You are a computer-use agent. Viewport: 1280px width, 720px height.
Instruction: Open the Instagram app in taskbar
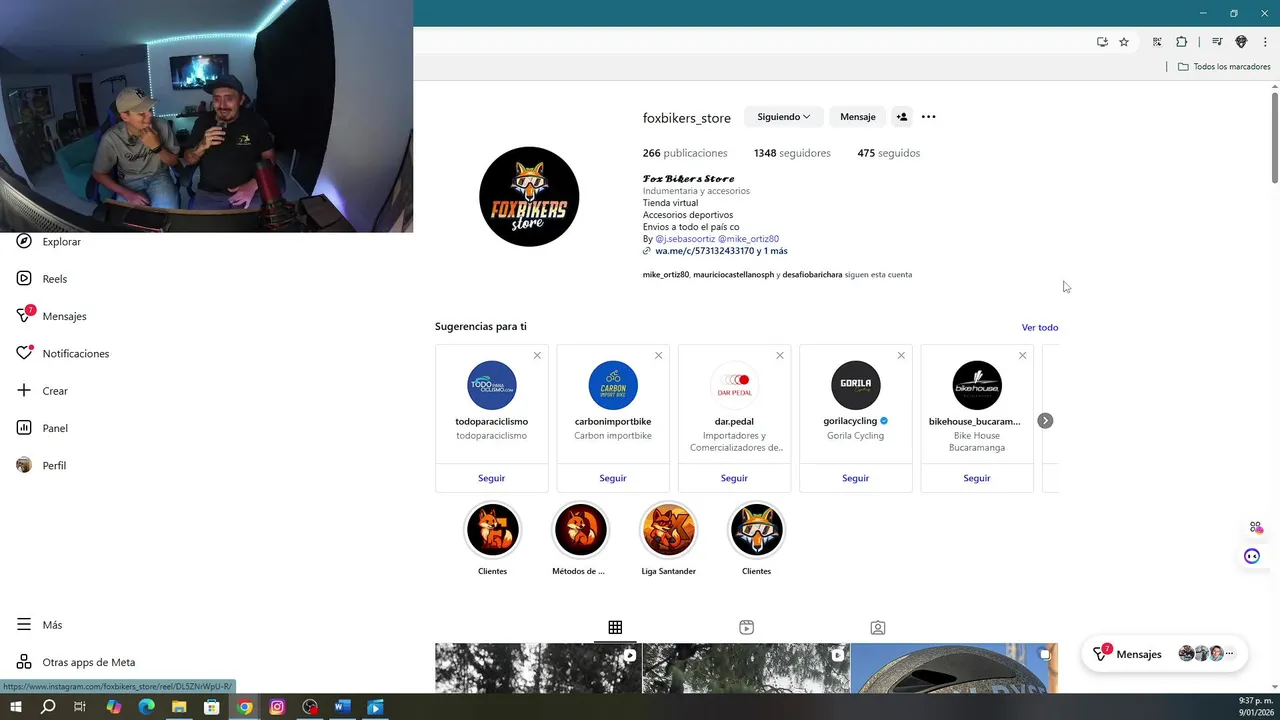click(277, 707)
